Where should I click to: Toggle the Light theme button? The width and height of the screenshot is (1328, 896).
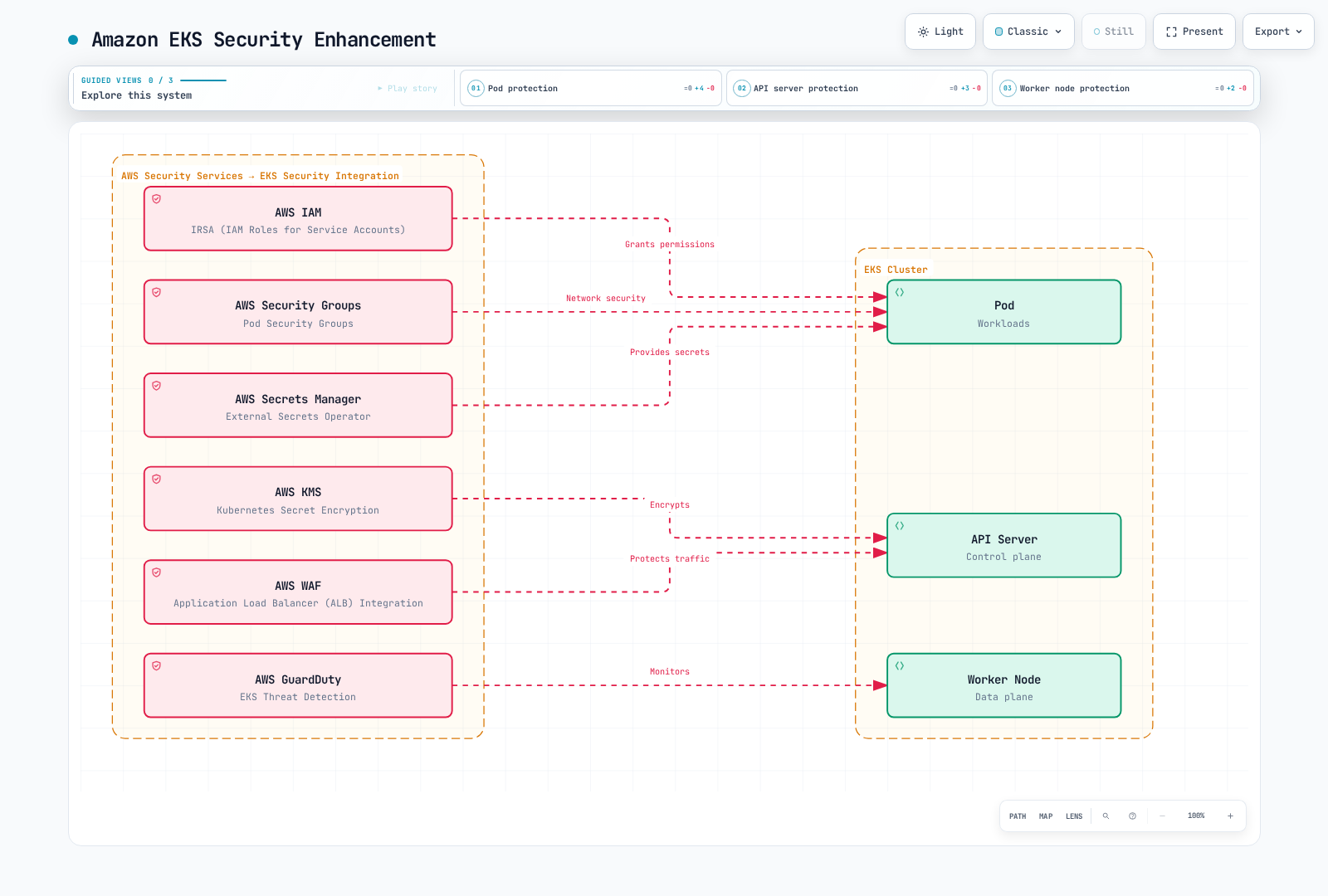tap(940, 32)
